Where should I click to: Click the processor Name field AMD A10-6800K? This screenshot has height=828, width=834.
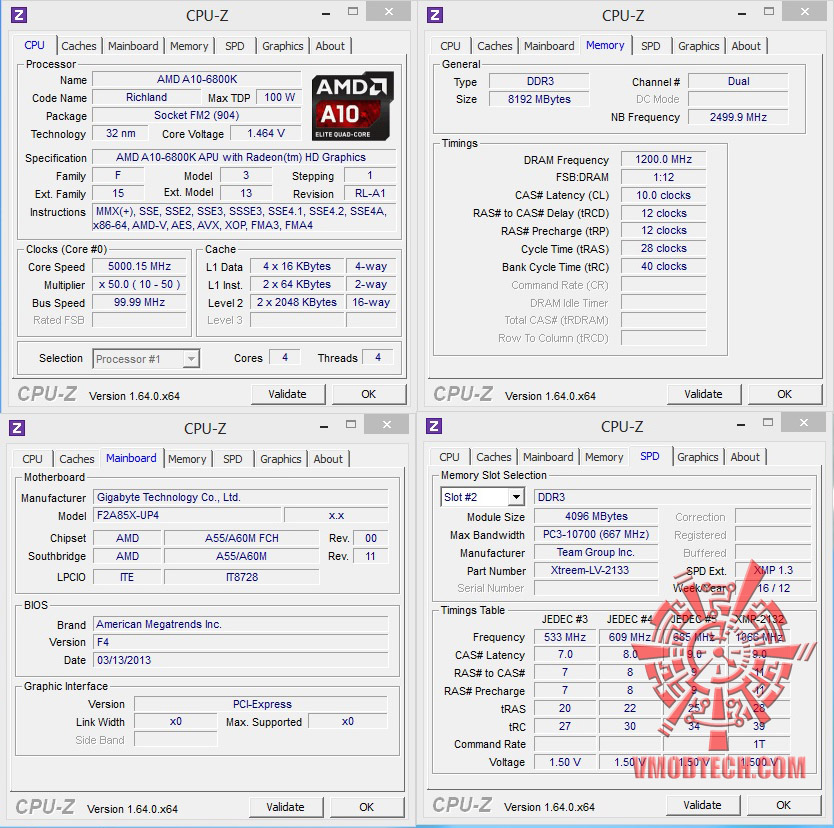coord(197,80)
